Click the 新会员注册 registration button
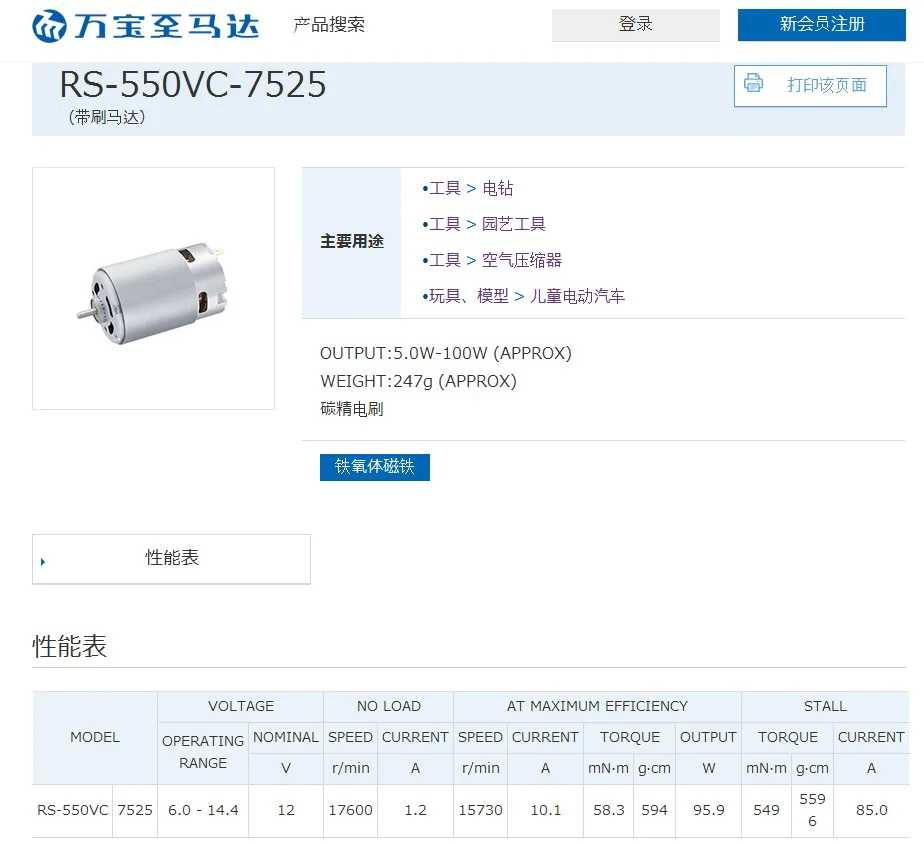 [821, 25]
